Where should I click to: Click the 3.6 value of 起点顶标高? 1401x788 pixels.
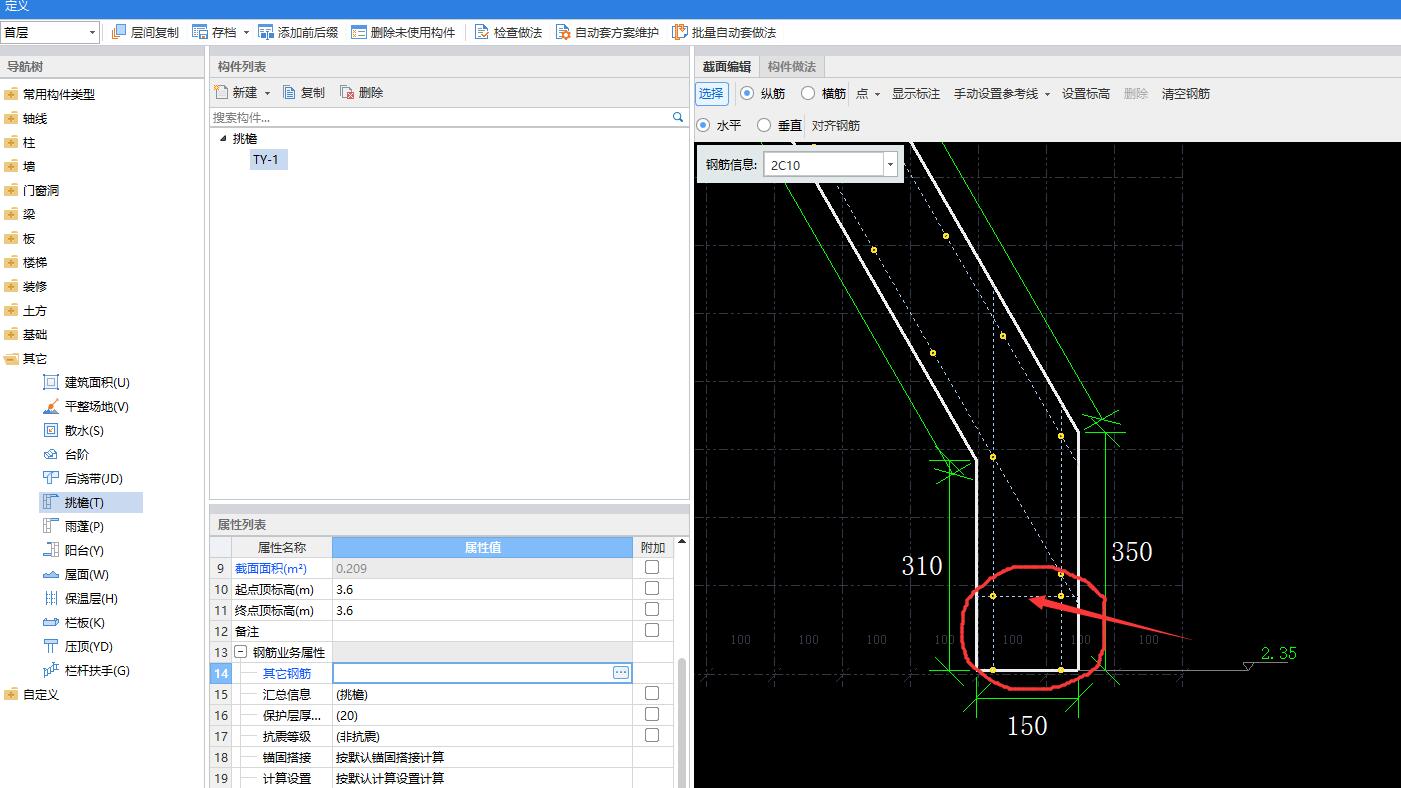[482, 589]
